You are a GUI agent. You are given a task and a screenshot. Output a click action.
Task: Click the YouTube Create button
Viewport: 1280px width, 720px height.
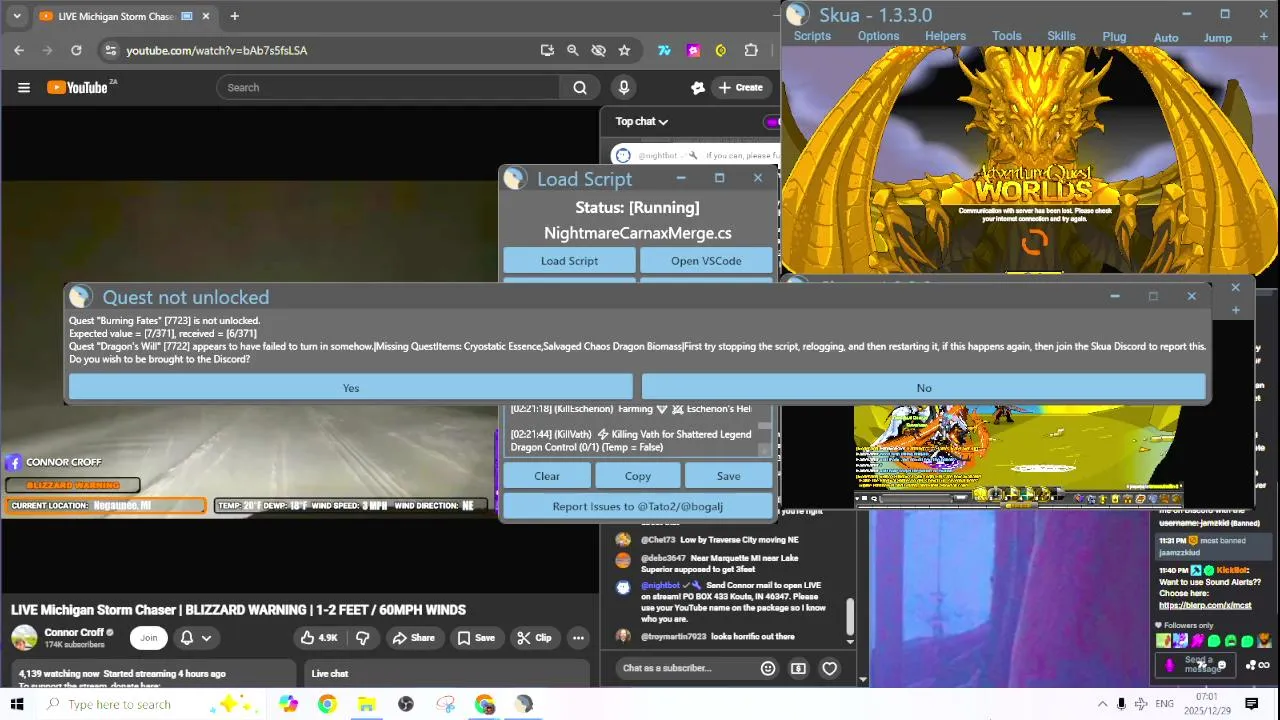[x=740, y=87]
